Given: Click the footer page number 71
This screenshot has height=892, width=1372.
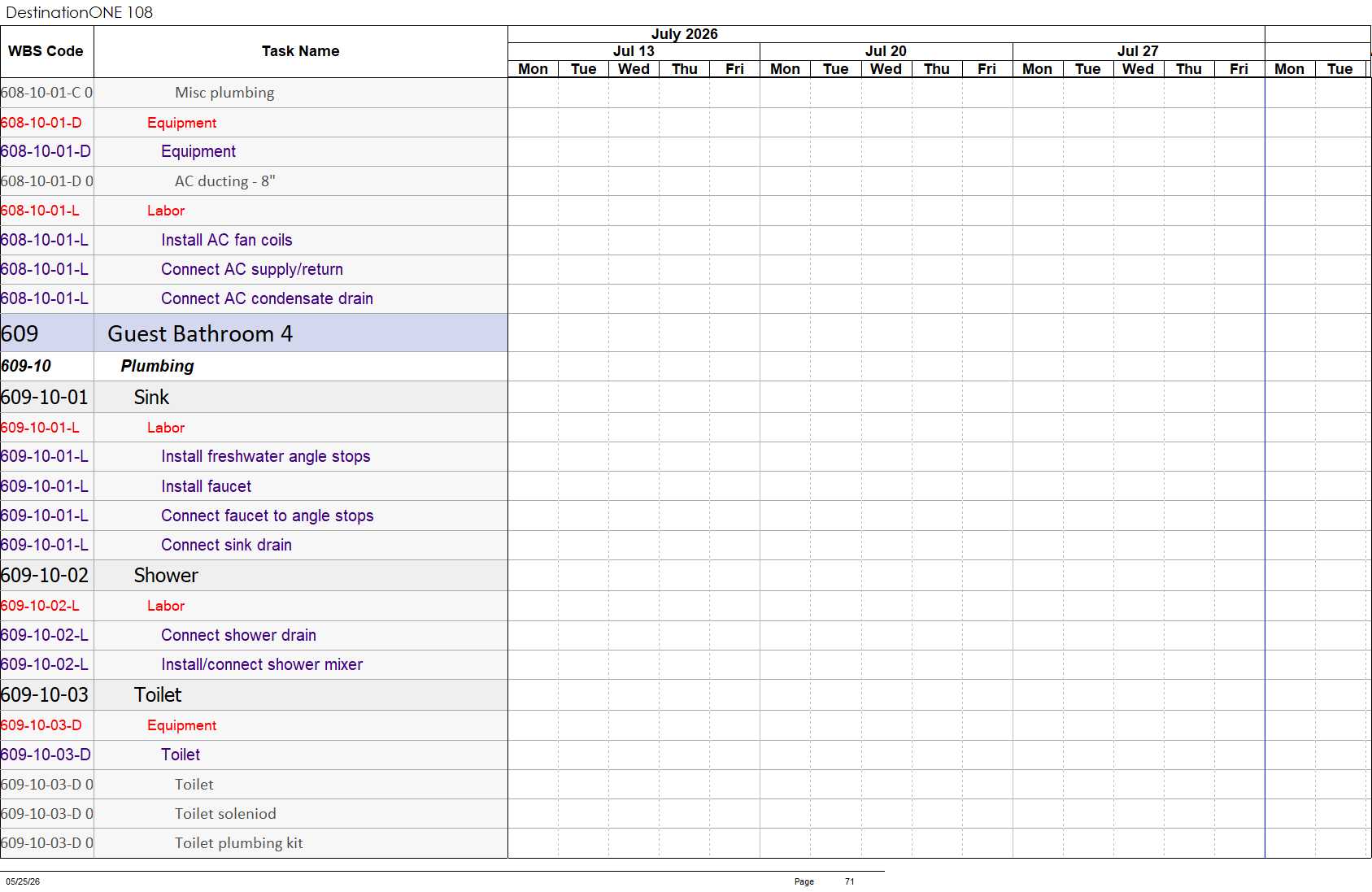Looking at the screenshot, I should [x=849, y=881].
